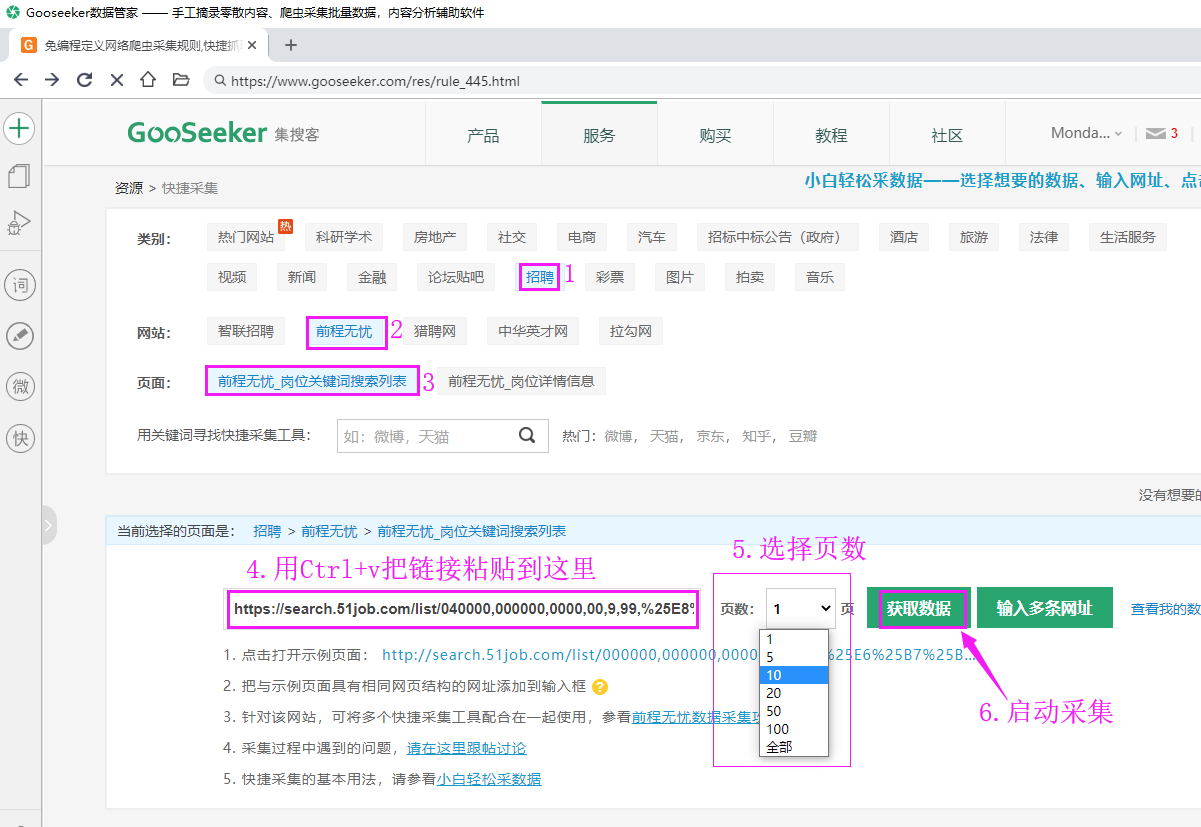
Task: Open the pages sidebar icon
Action: pyautogui.click(x=19, y=176)
